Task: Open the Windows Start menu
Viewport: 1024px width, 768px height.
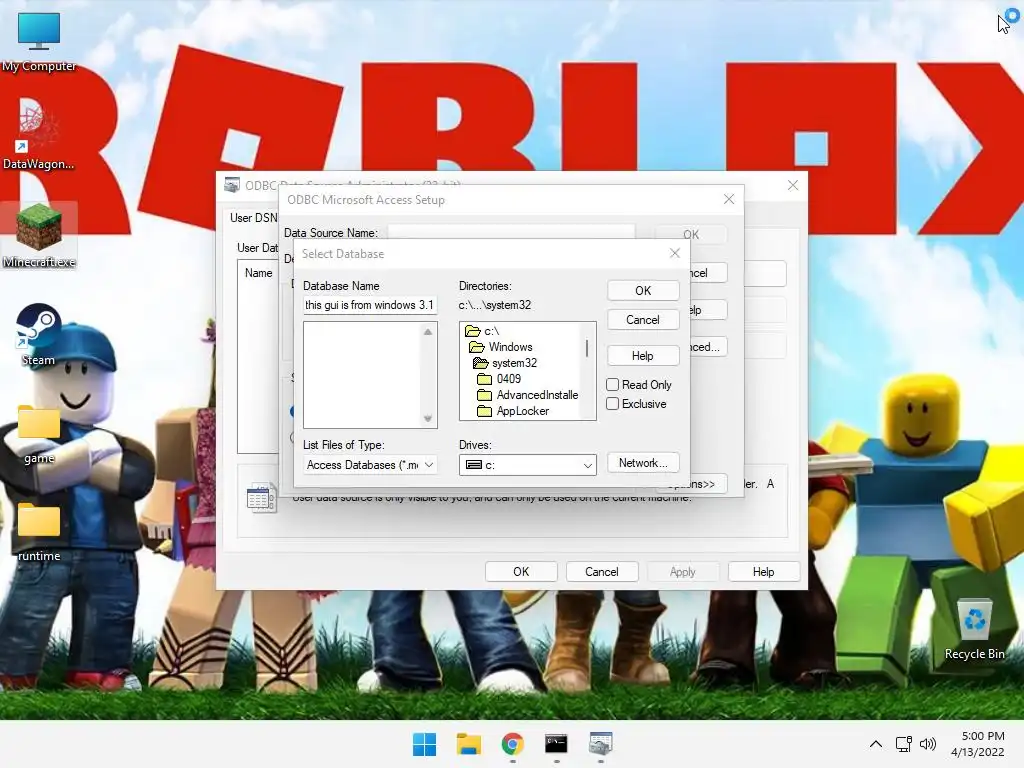Action: (x=424, y=744)
